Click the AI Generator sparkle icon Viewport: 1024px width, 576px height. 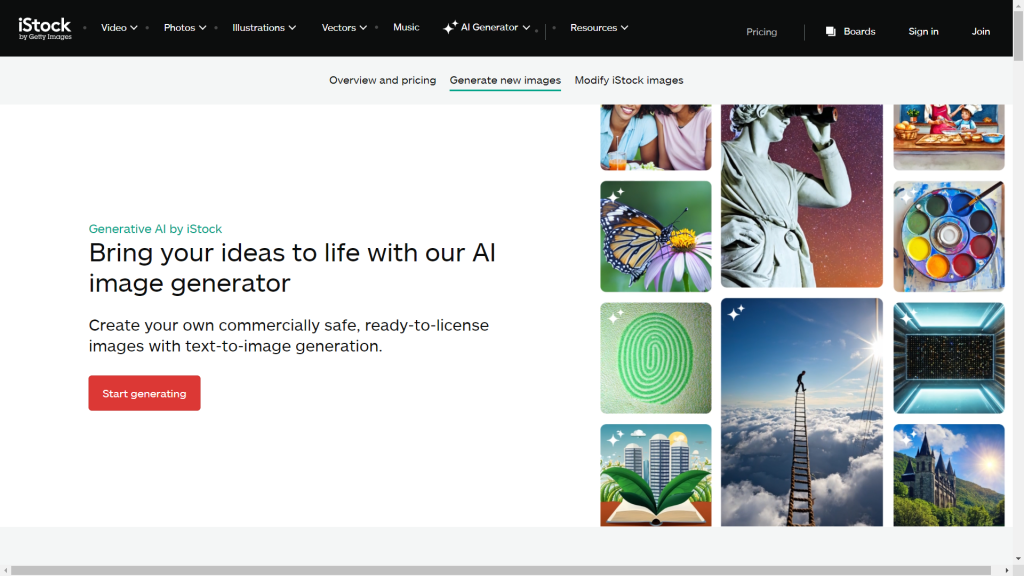coord(450,28)
